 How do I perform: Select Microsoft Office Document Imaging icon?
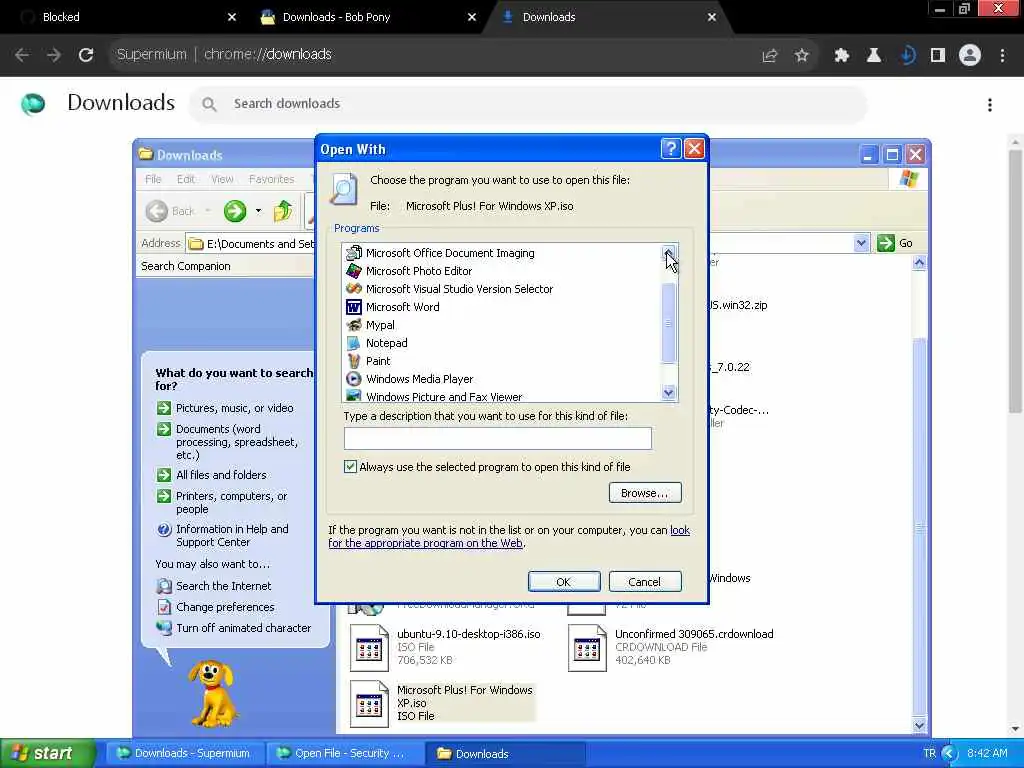(353, 253)
